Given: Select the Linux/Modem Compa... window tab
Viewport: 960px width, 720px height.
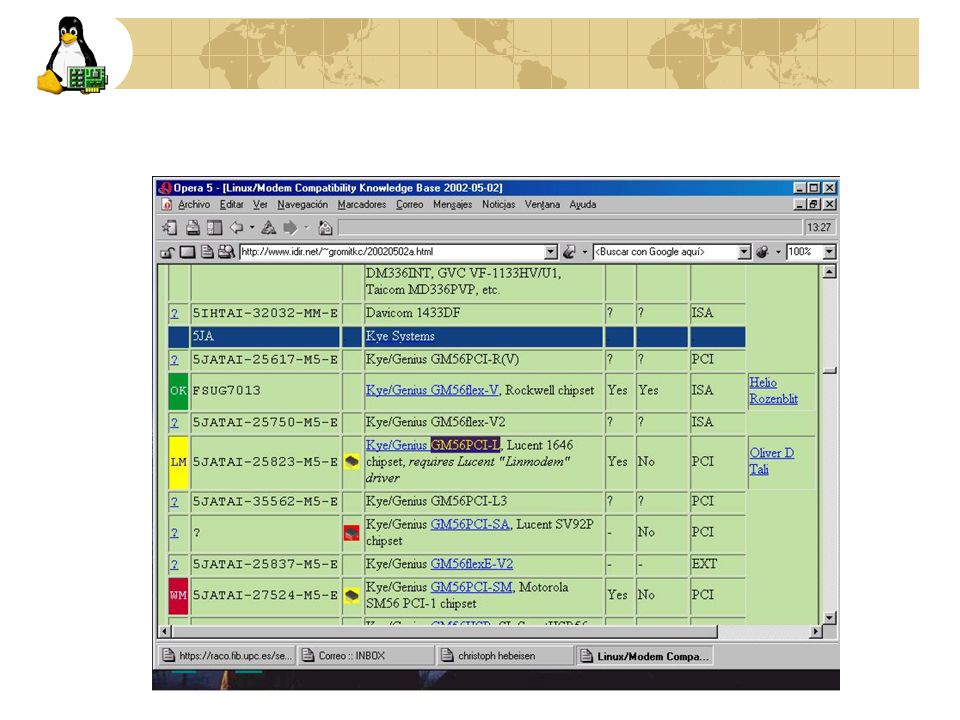Looking at the screenshot, I should point(645,656).
